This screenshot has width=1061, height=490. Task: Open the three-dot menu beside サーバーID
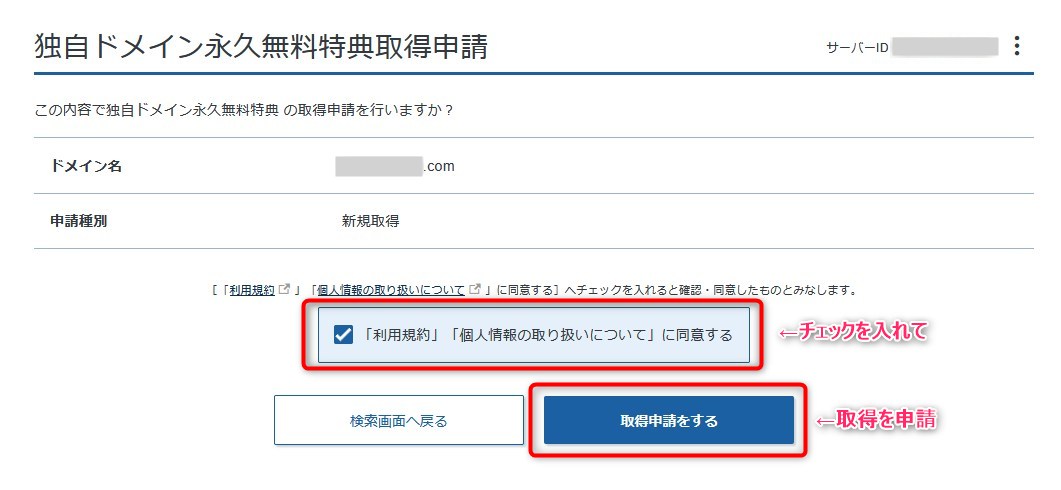1016,46
